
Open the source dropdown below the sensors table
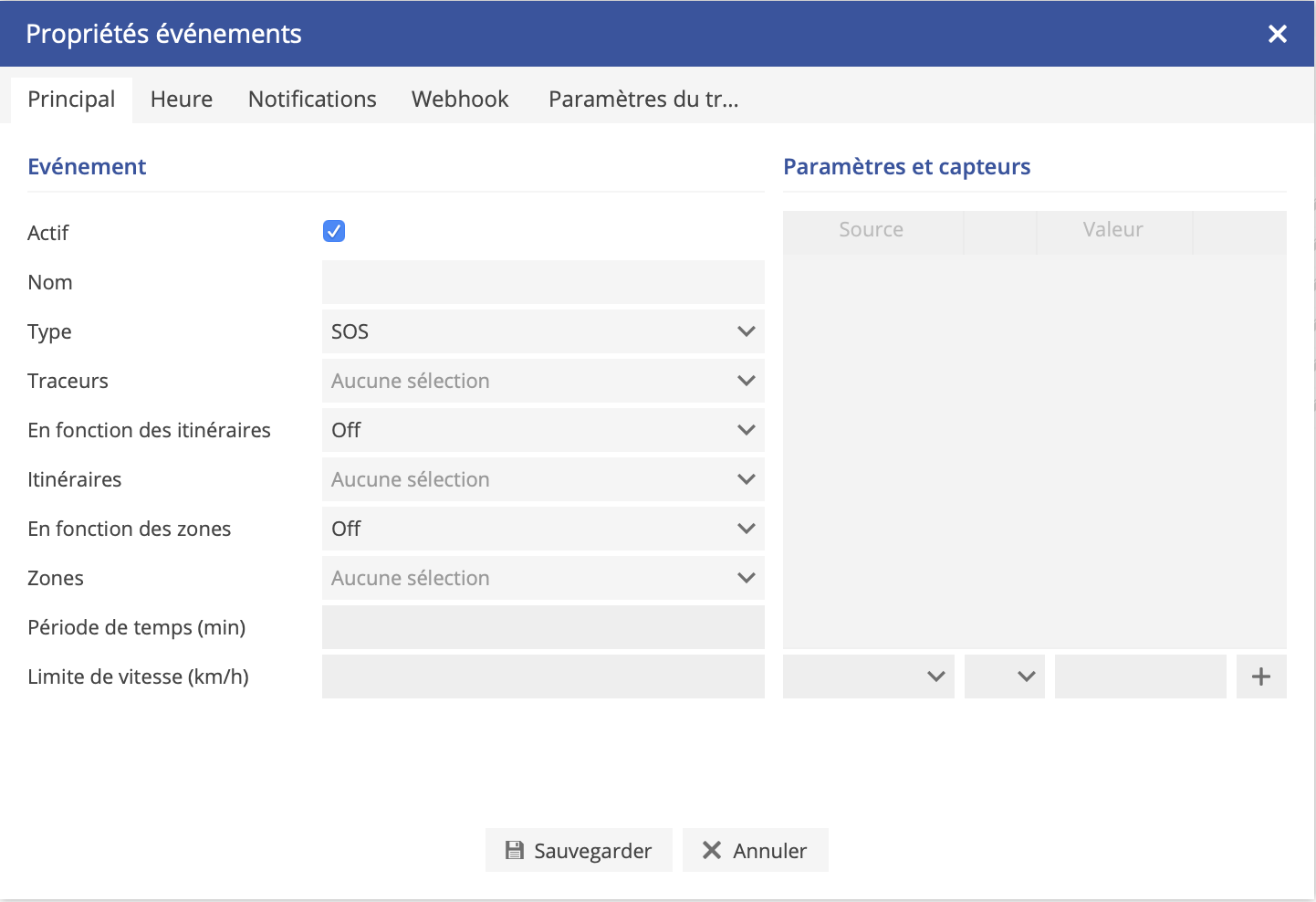[x=868, y=676]
